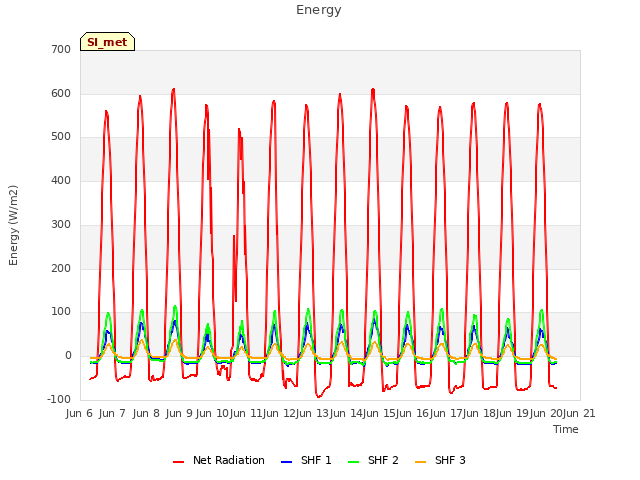
Task: Click the Jun 9 x-axis tick label
Action: [x=179, y=413]
